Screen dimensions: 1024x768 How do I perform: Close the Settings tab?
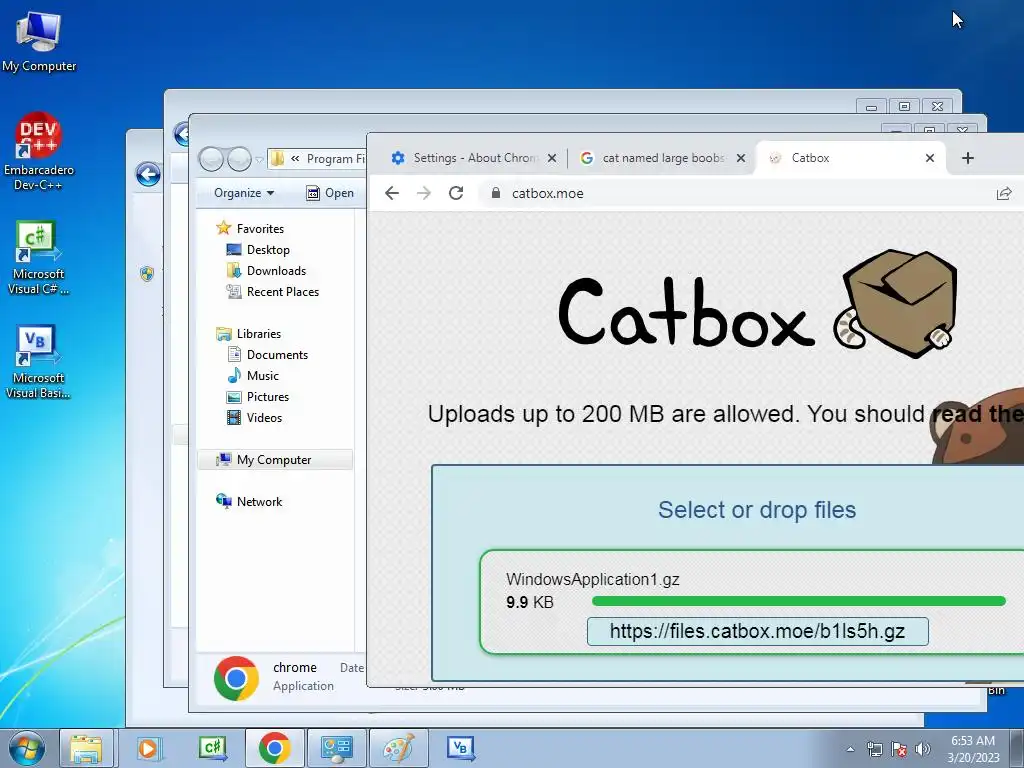[x=552, y=158]
